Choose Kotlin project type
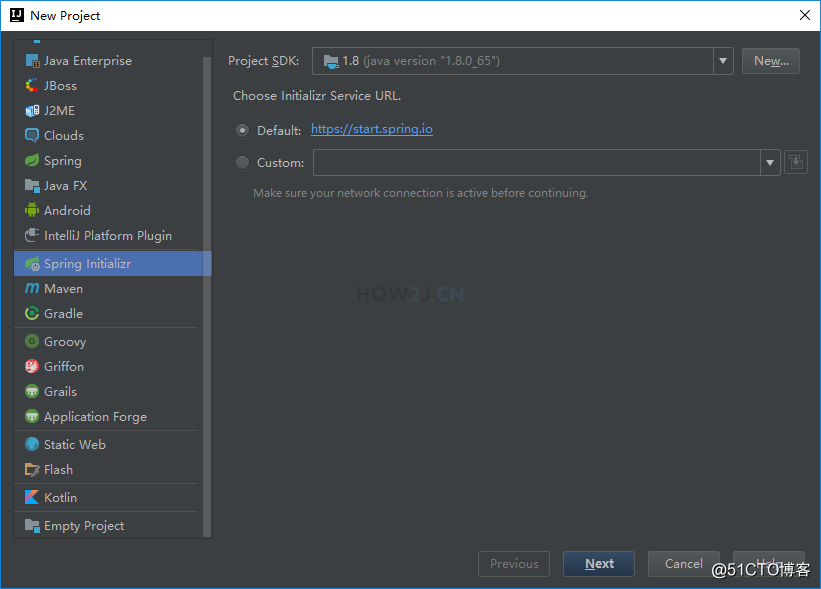This screenshot has height=589, width=821. pyautogui.click(x=108, y=497)
